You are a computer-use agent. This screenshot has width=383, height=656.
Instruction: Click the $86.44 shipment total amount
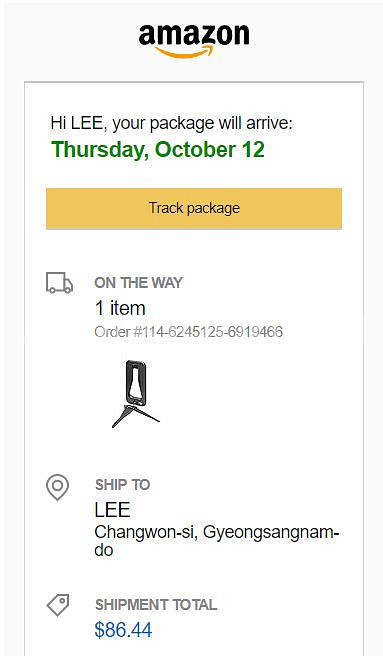point(123,630)
